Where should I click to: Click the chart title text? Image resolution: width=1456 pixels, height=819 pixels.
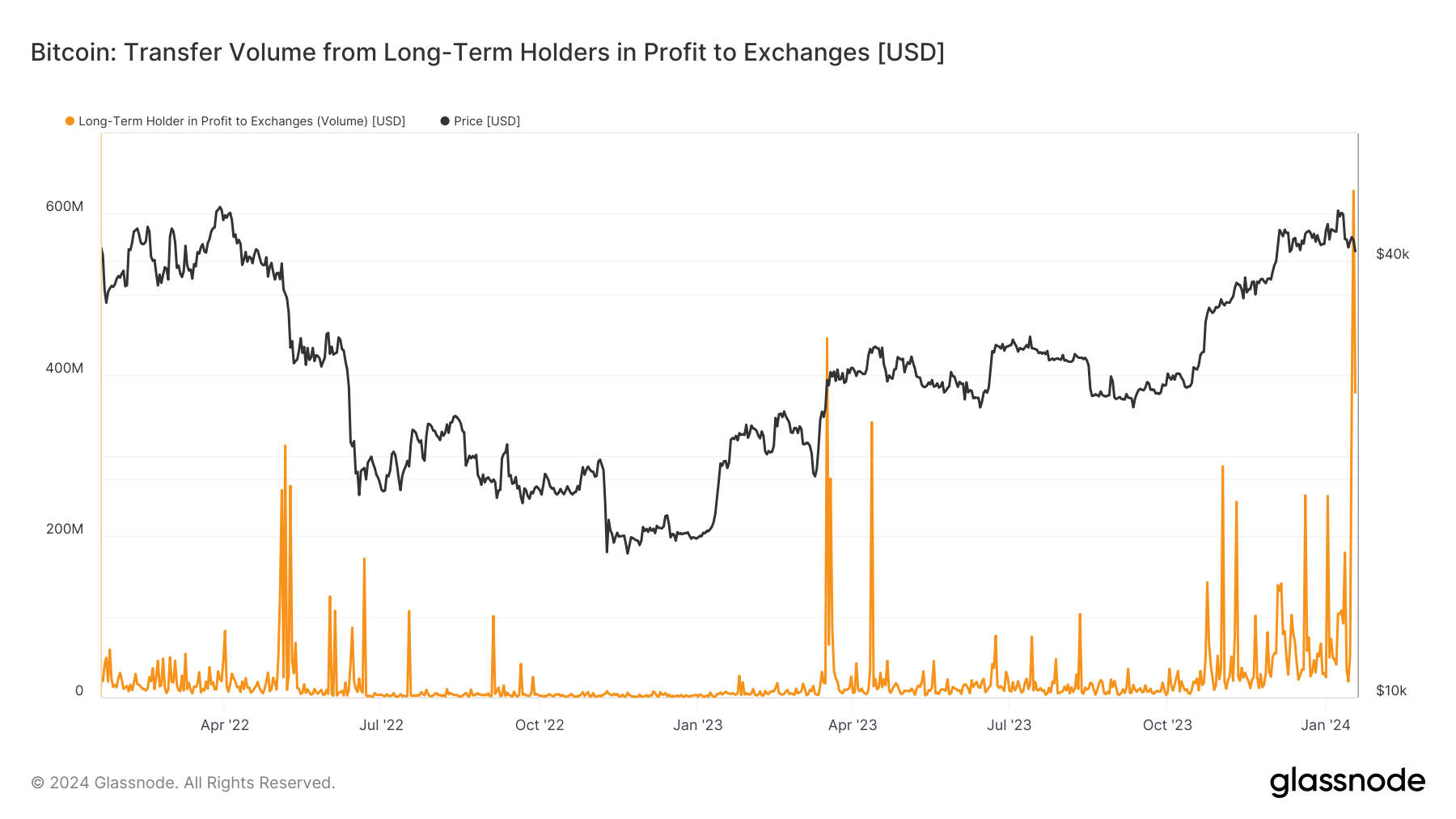pyautogui.click(x=487, y=53)
